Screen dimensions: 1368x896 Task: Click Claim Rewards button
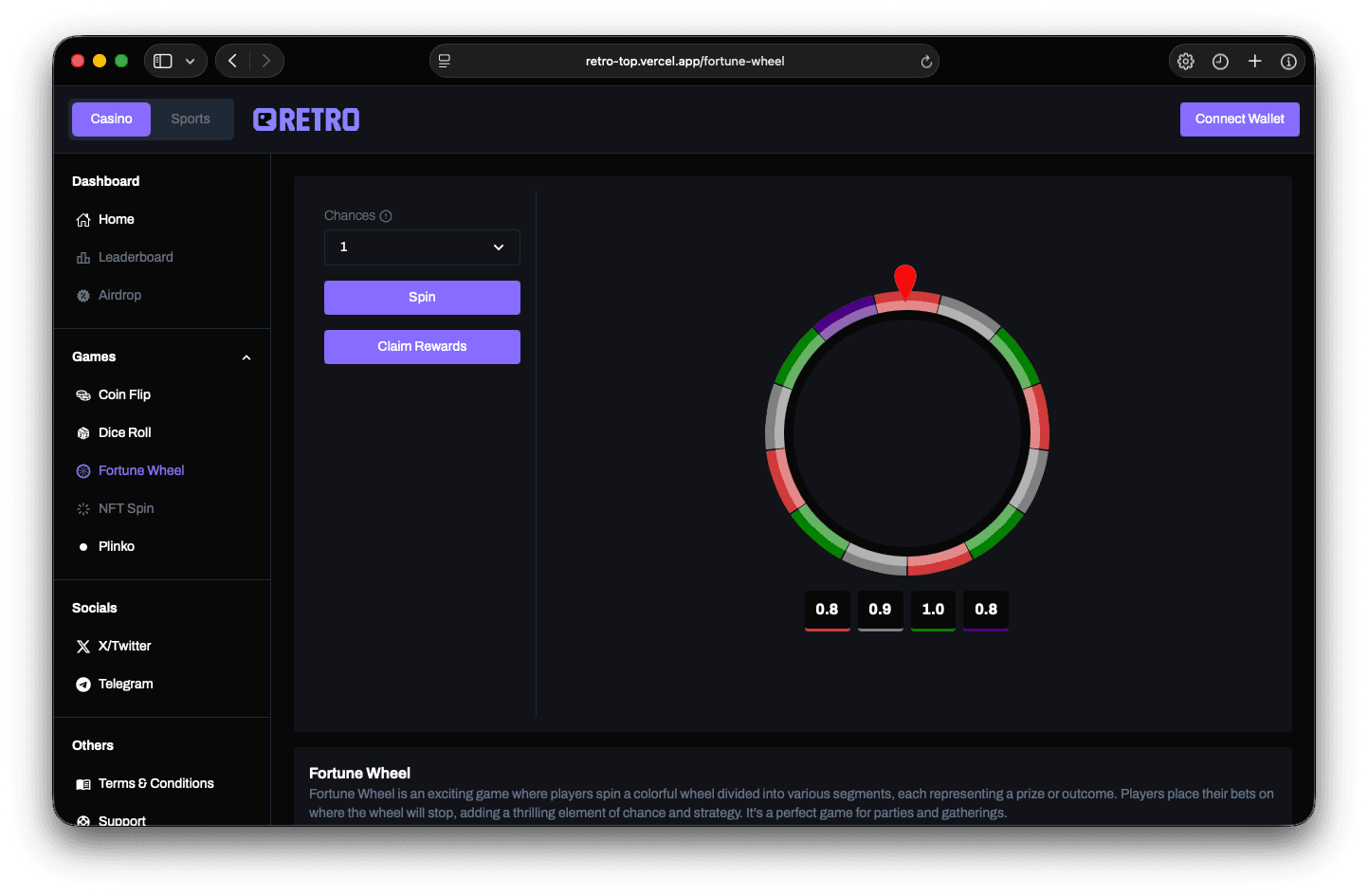pyautogui.click(x=422, y=347)
